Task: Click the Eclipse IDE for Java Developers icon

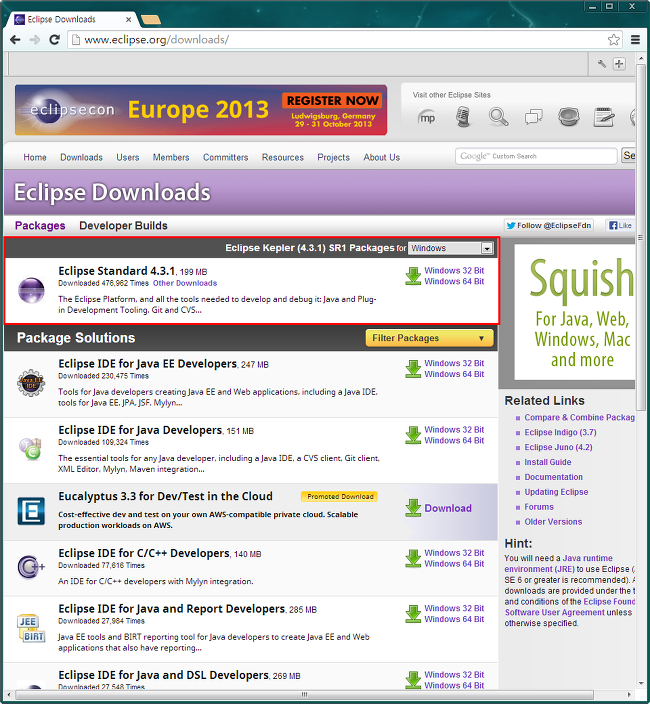Action: 31,449
